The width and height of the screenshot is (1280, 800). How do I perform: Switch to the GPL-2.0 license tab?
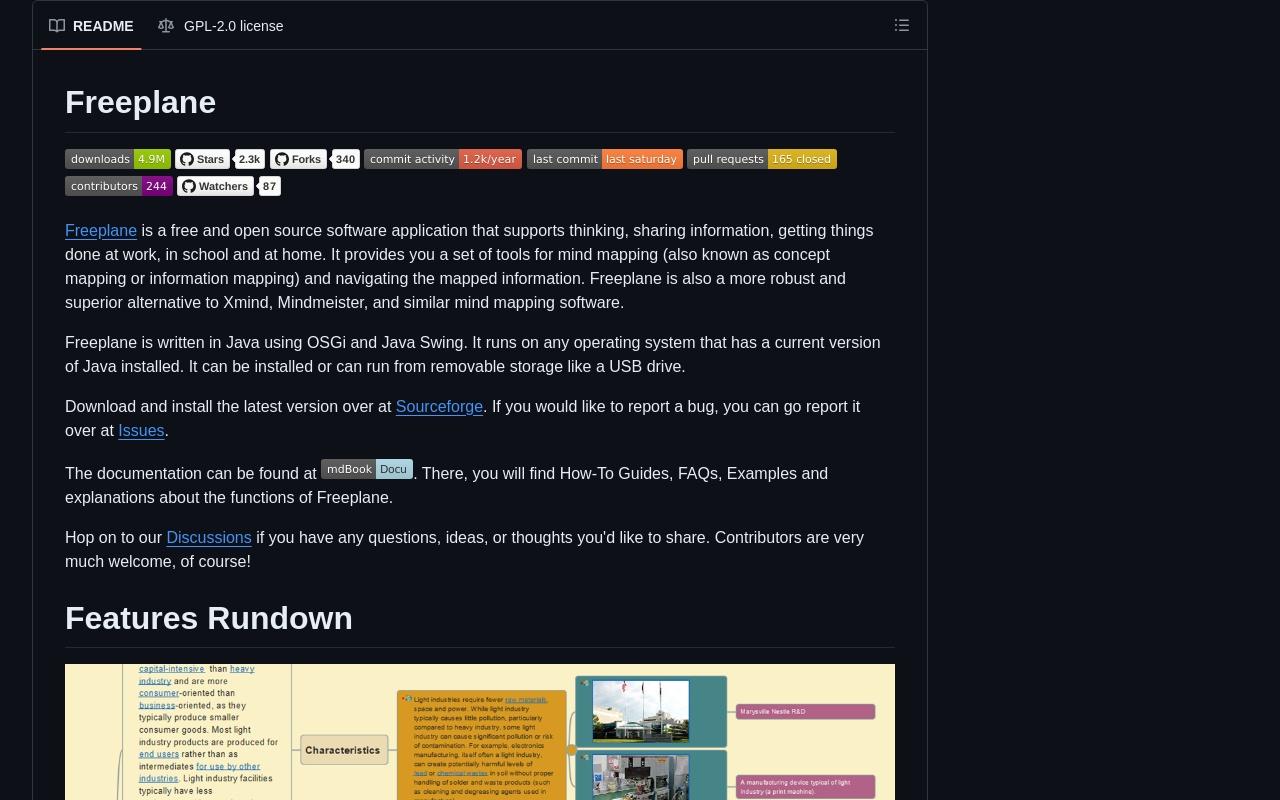click(221, 26)
